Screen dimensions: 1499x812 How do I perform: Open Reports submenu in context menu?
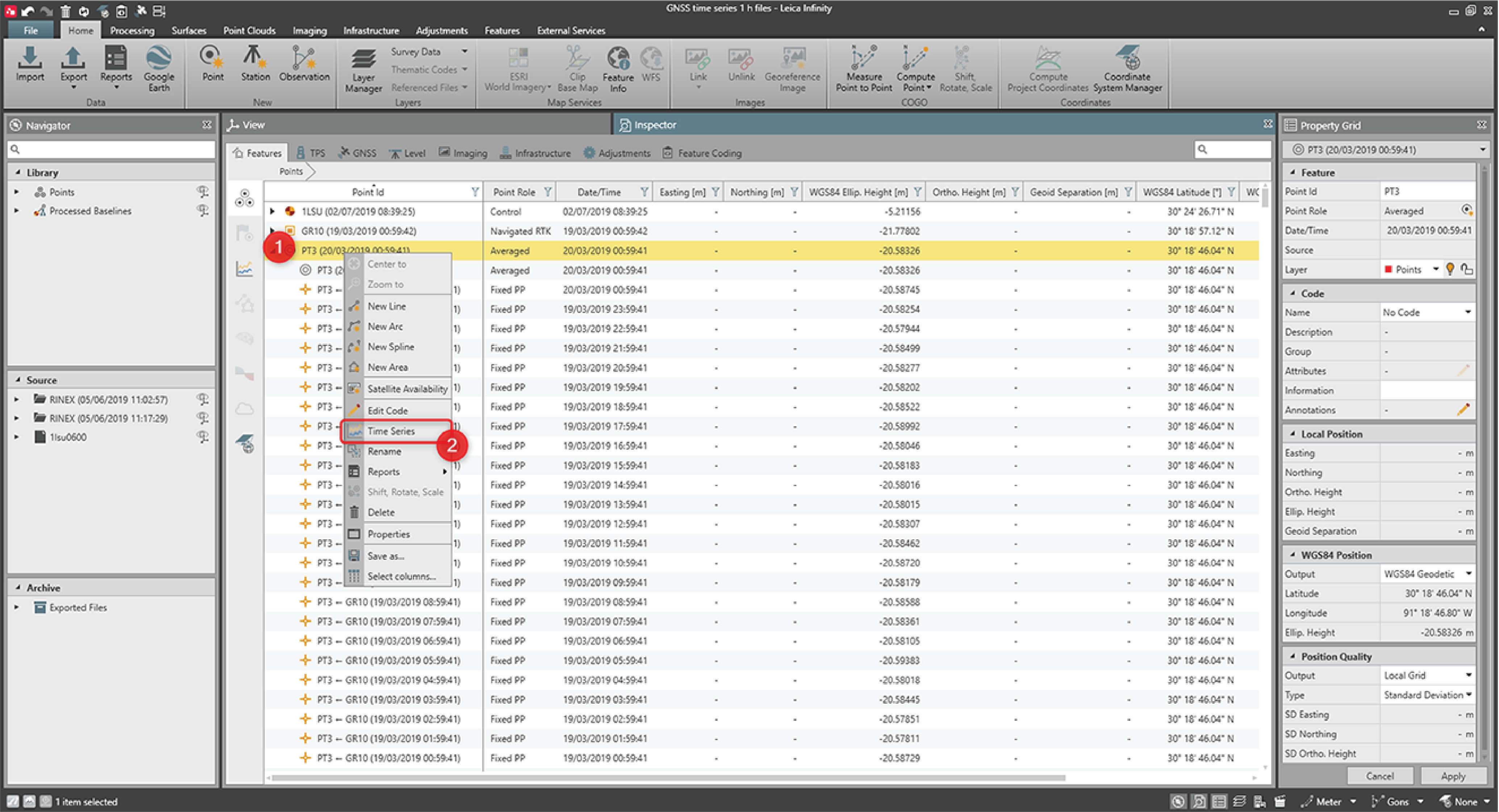pos(398,472)
